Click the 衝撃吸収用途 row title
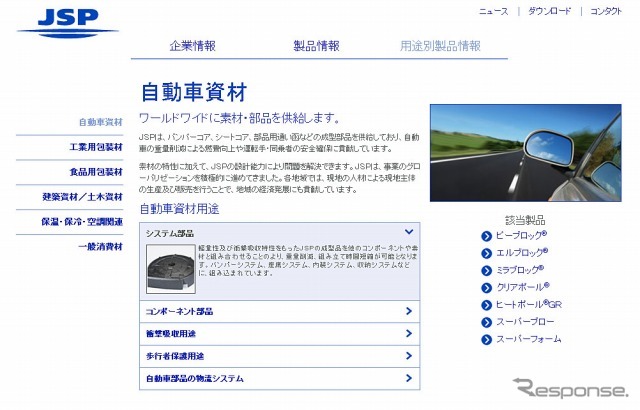 click(171, 334)
